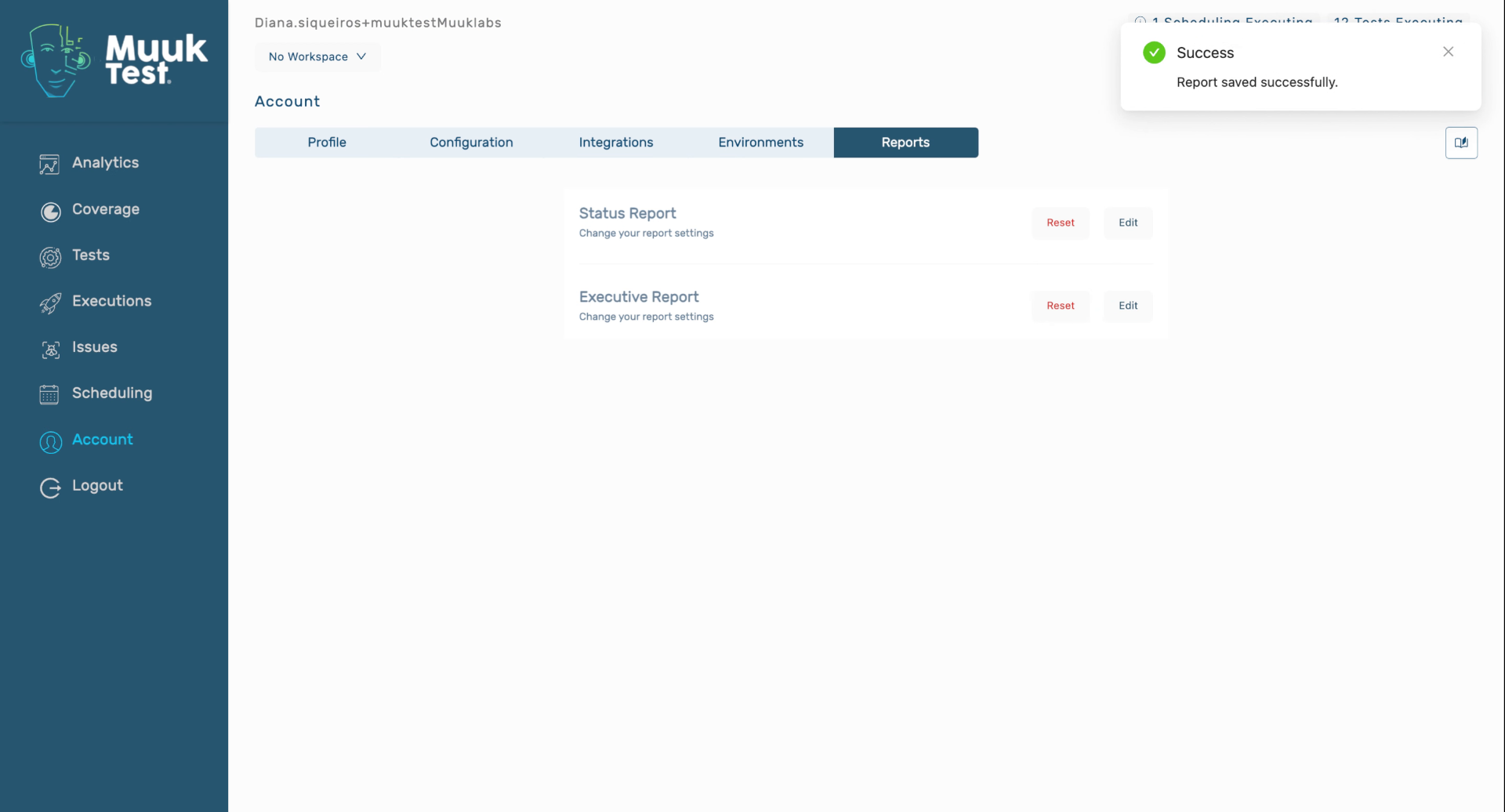The height and width of the screenshot is (812, 1505).
Task: Click the Logout icon in sidebar
Action: pyautogui.click(x=49, y=488)
